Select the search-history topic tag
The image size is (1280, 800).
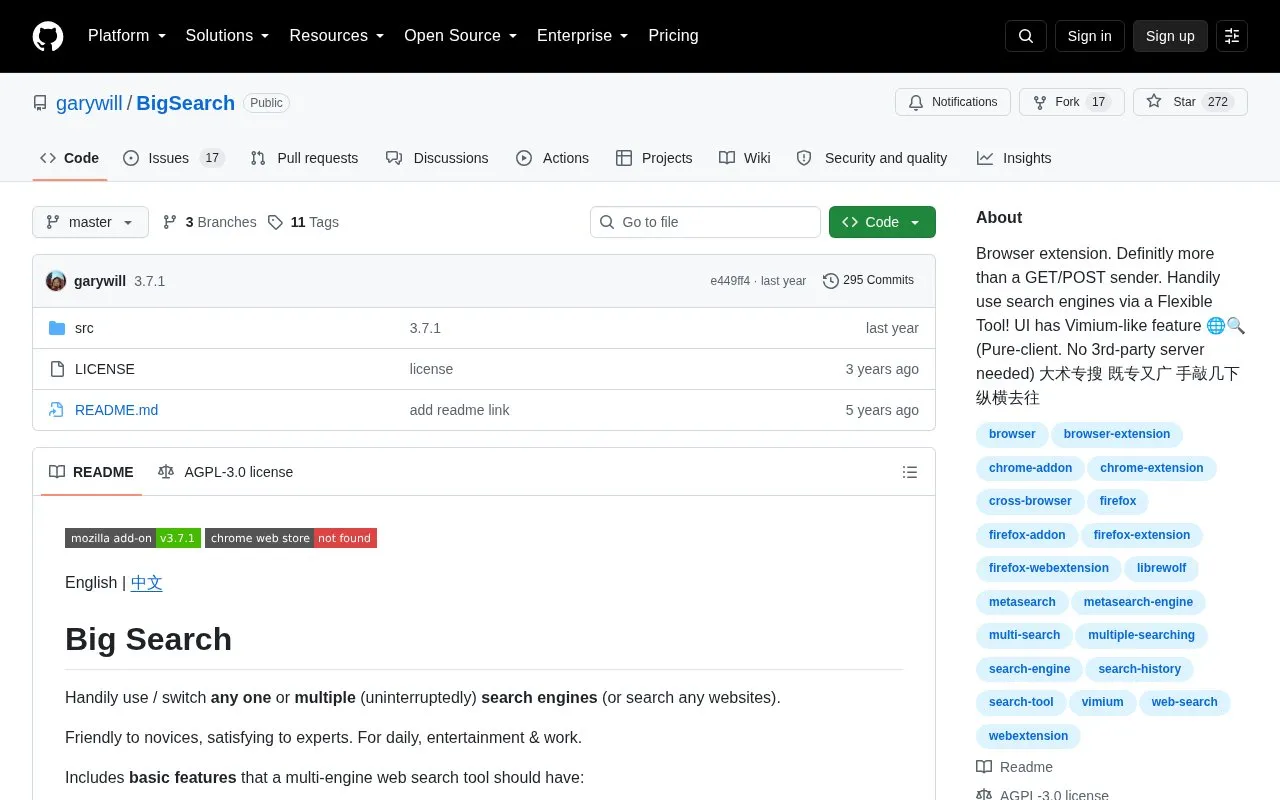1140,669
